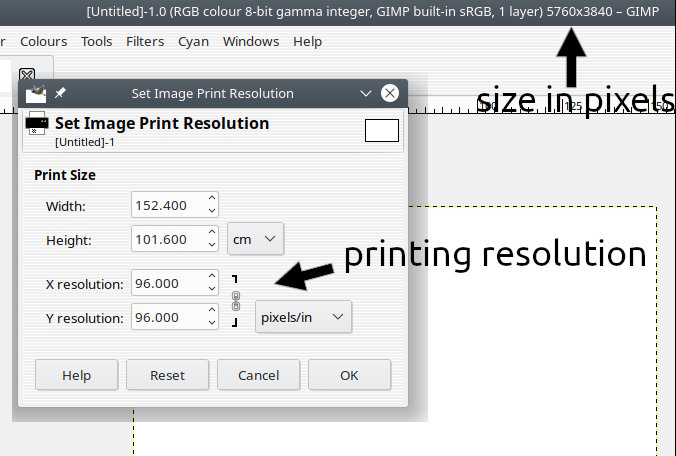Open the Tools menu
The height and width of the screenshot is (456, 676).
97,41
